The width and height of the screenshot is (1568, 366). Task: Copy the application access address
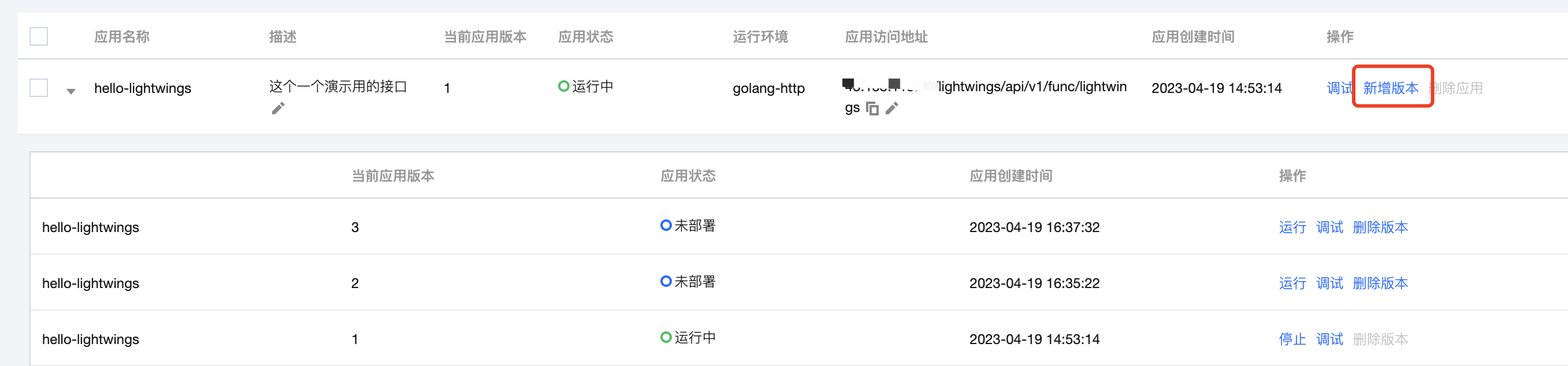[x=872, y=109]
